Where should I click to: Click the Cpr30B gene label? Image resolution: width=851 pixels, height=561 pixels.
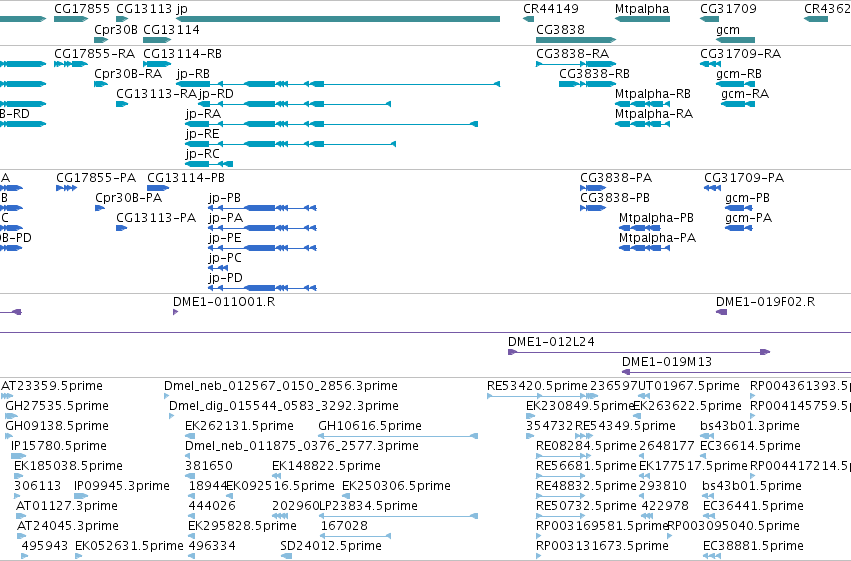pyautogui.click(x=116, y=29)
